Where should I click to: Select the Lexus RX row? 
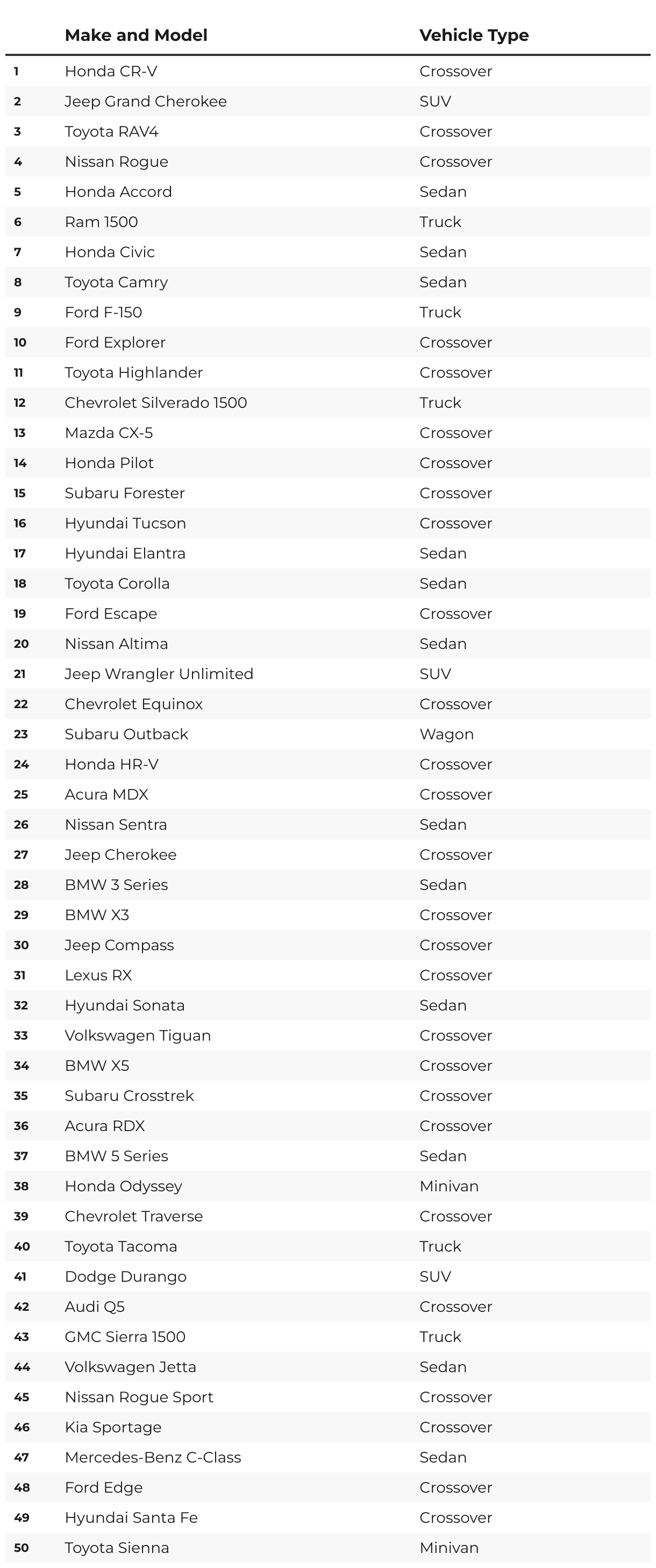pyautogui.click(x=328, y=975)
